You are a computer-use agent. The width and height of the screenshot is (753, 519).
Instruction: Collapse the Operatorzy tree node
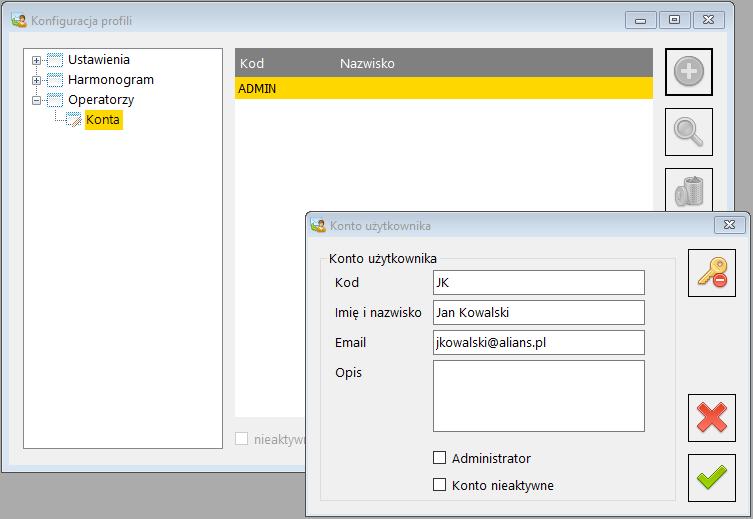tap(36, 100)
